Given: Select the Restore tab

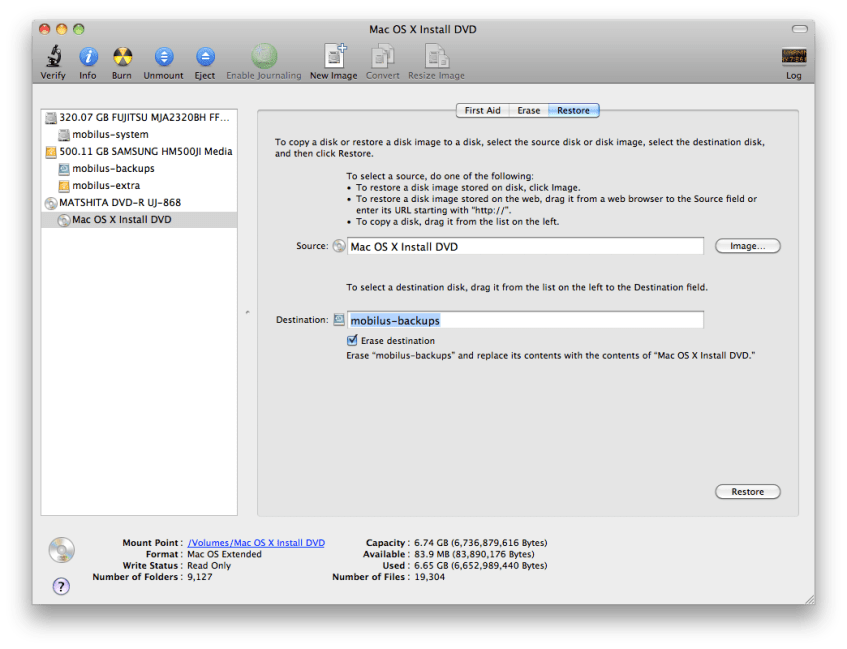Looking at the screenshot, I should click(x=574, y=110).
